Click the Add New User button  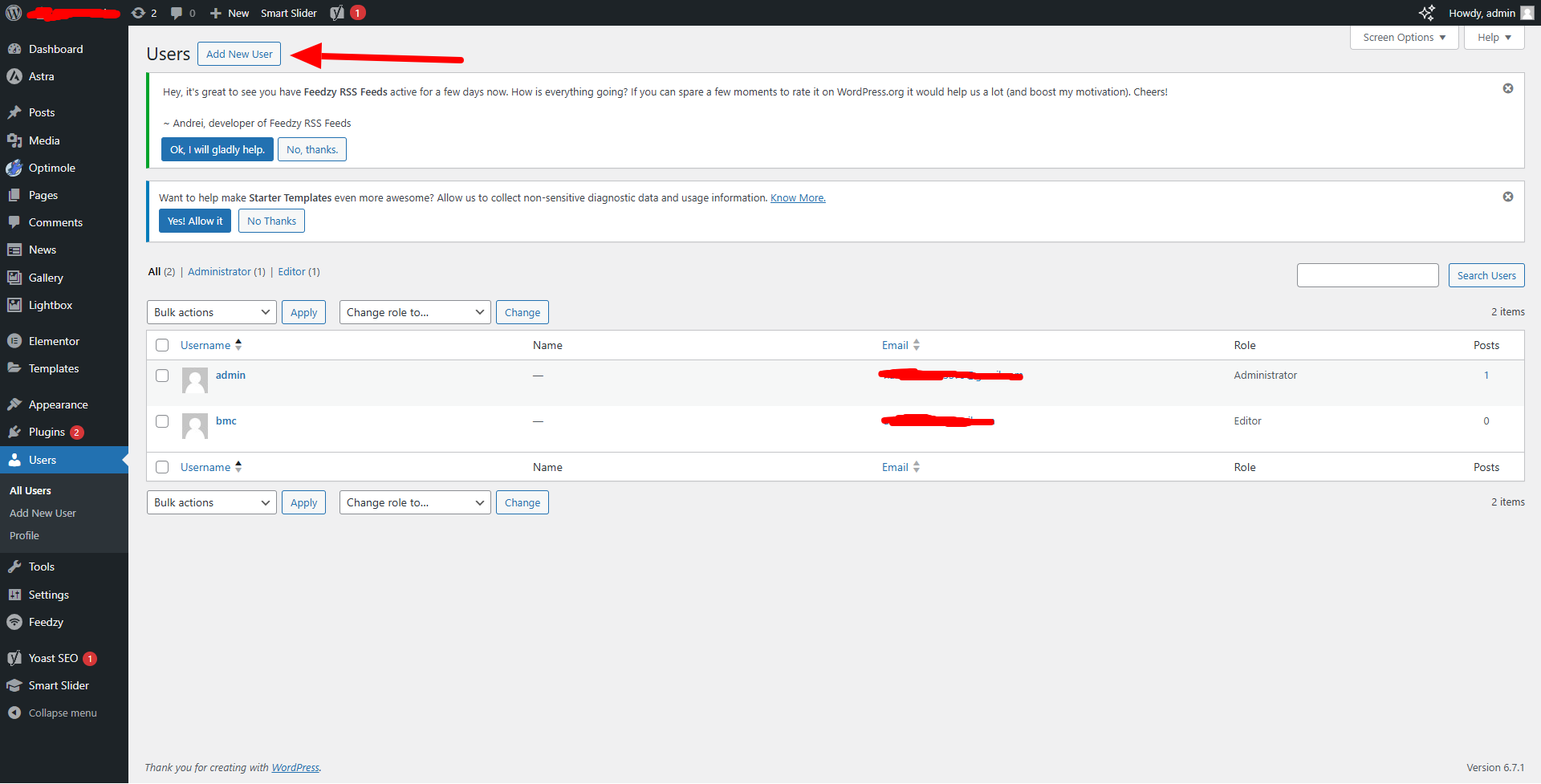[239, 54]
